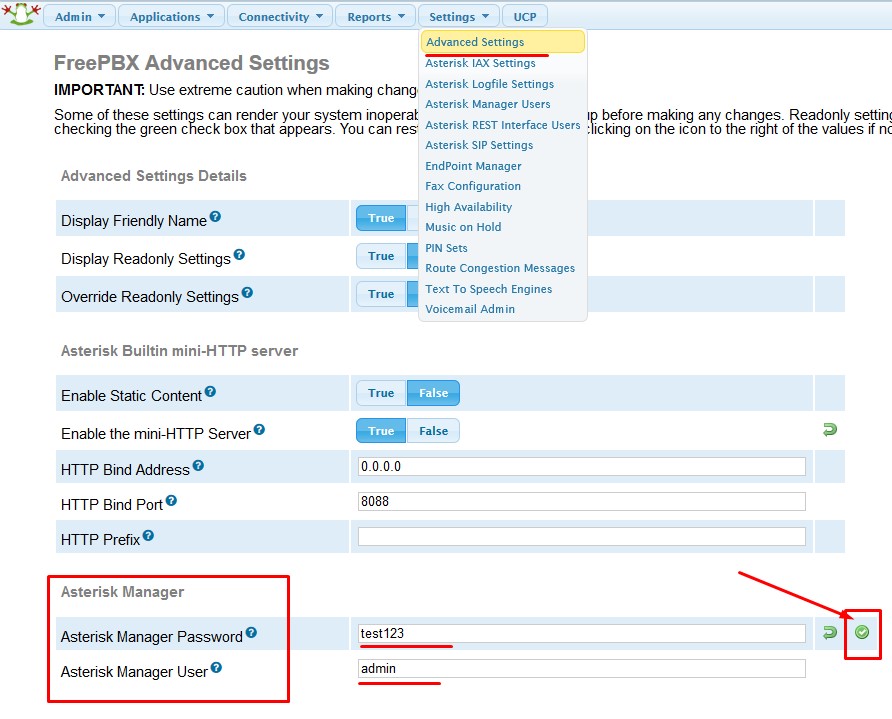Open help icon beside HTTP Prefix
Image resolution: width=892 pixels, height=719 pixels.
[x=148, y=536]
